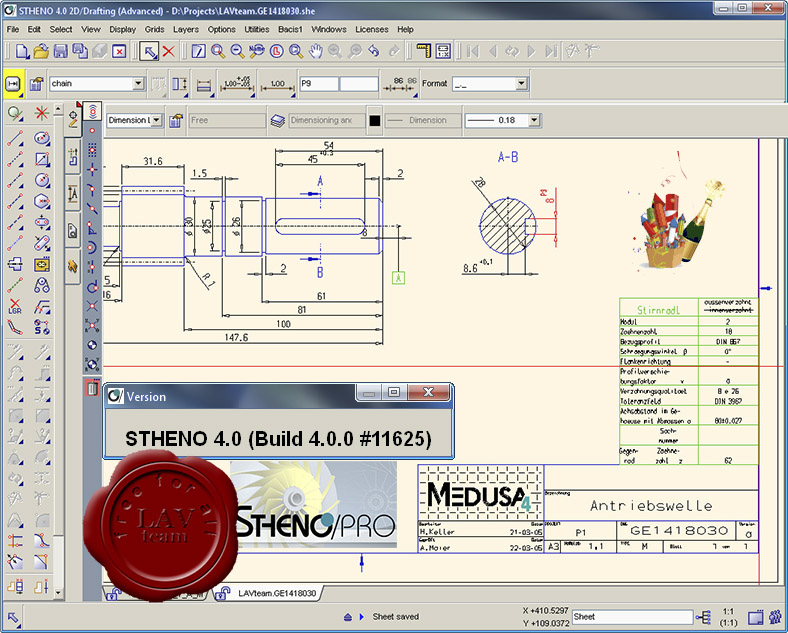This screenshot has height=633, width=788.
Task: Click the empty field next to P9
Action: [359, 84]
